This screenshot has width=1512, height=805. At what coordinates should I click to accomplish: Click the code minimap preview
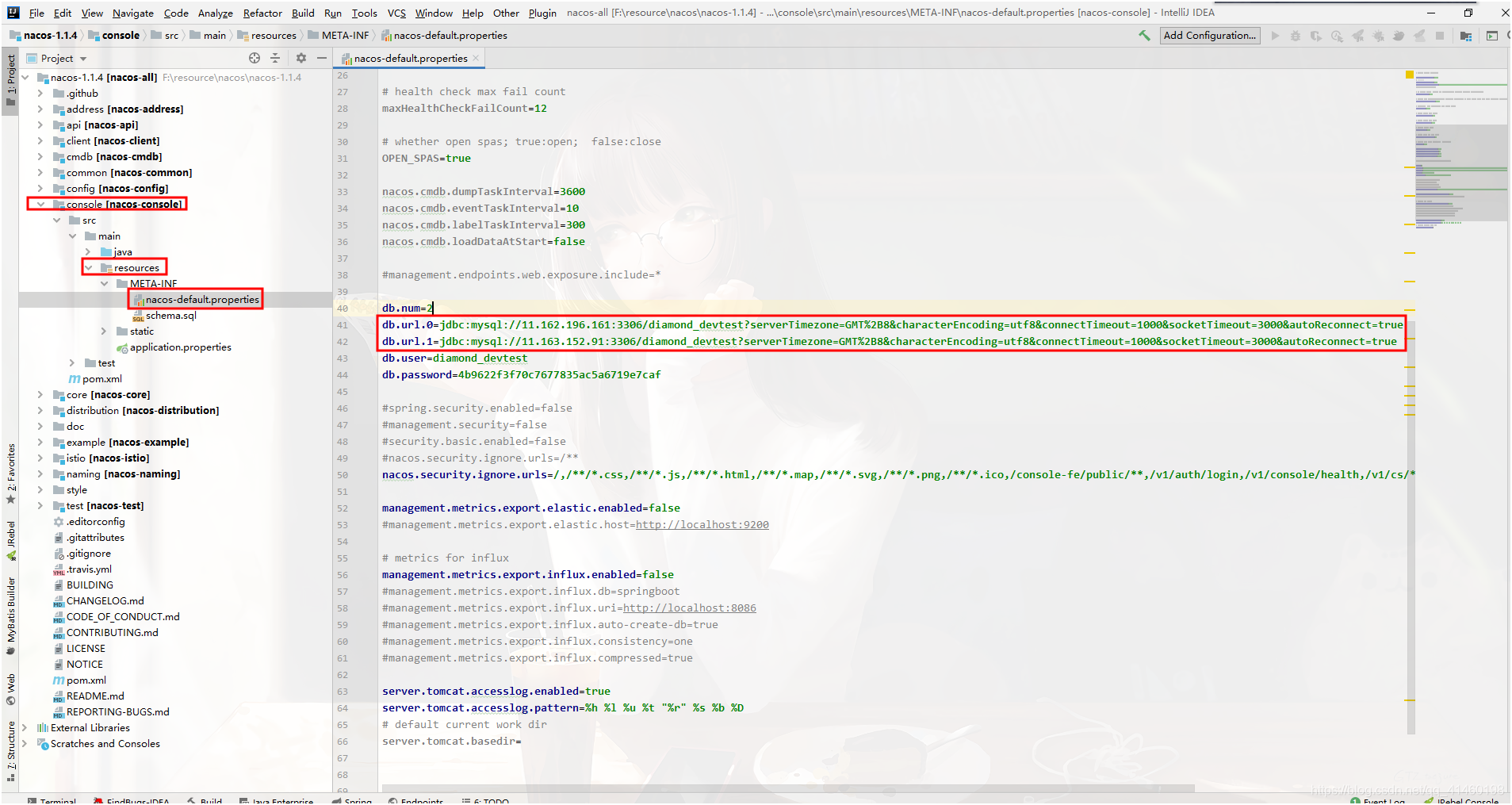(1461, 149)
